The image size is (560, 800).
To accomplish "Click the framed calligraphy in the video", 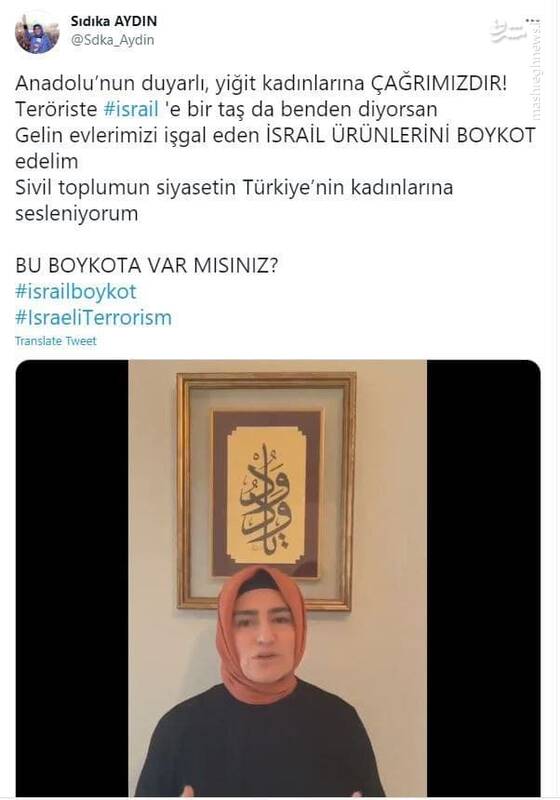I will (266, 491).
